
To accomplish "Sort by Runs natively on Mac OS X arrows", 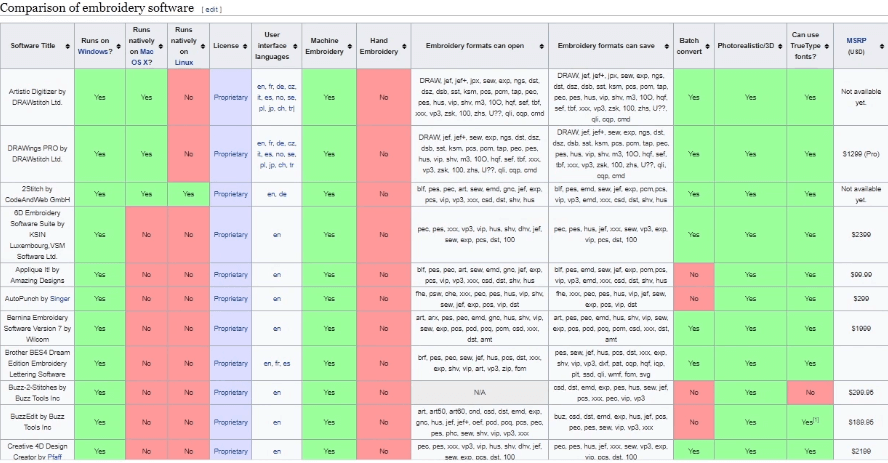I will pos(161,46).
